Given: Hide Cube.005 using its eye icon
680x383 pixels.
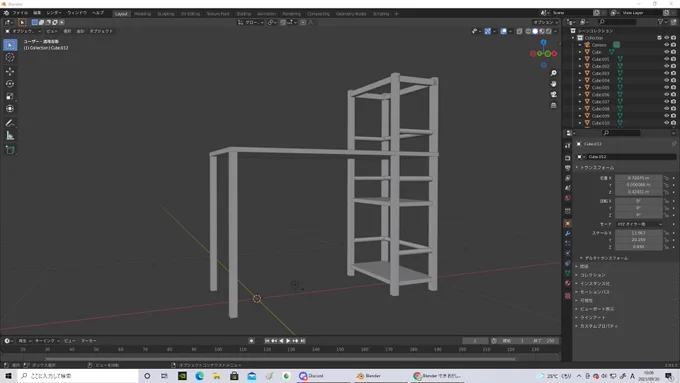Looking at the screenshot, I should [667, 87].
